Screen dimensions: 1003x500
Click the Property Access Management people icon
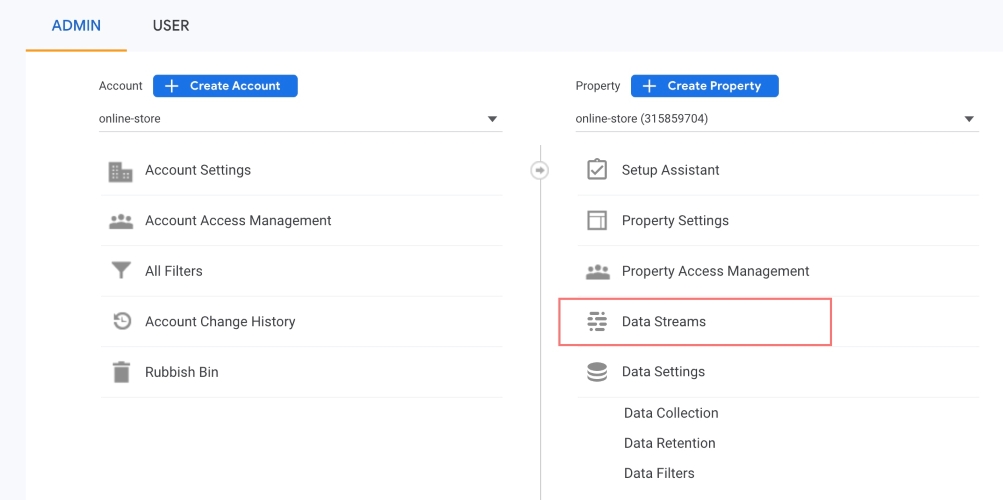point(597,271)
